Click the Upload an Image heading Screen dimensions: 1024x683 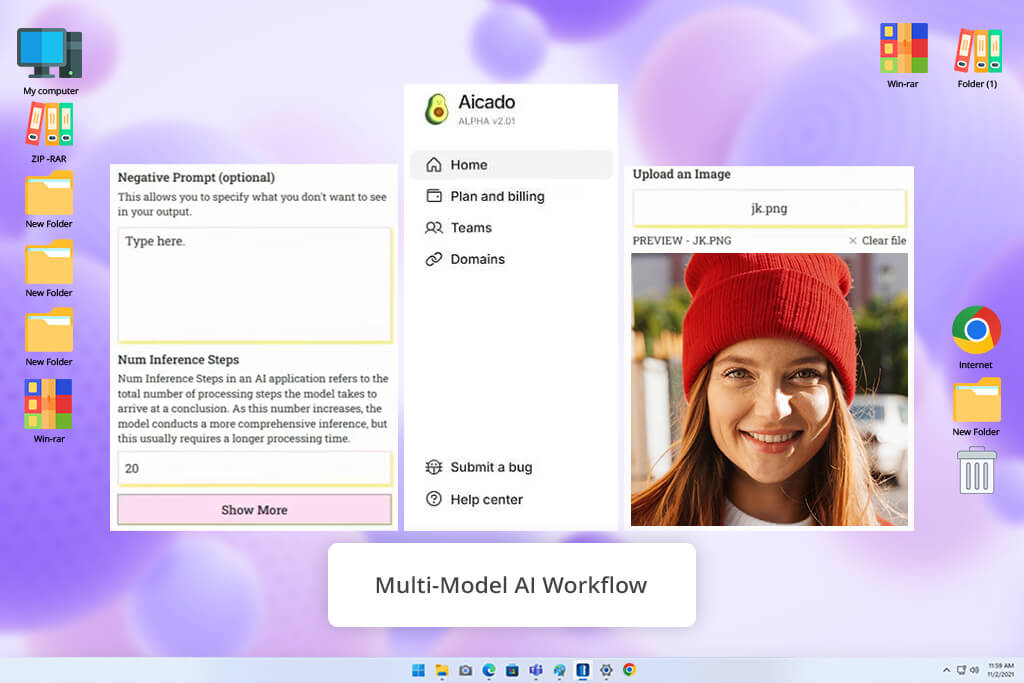681,174
